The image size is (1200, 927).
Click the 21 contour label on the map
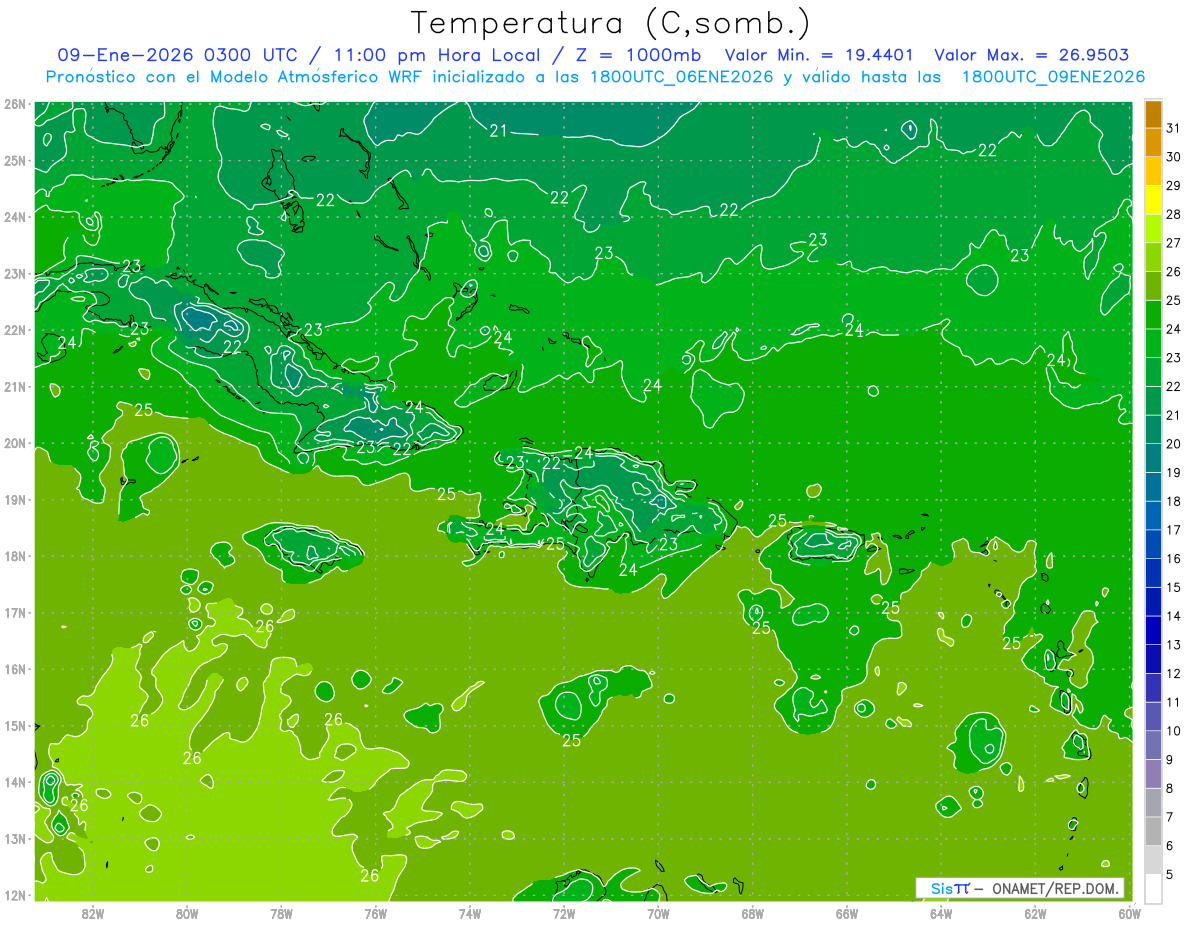point(499,131)
